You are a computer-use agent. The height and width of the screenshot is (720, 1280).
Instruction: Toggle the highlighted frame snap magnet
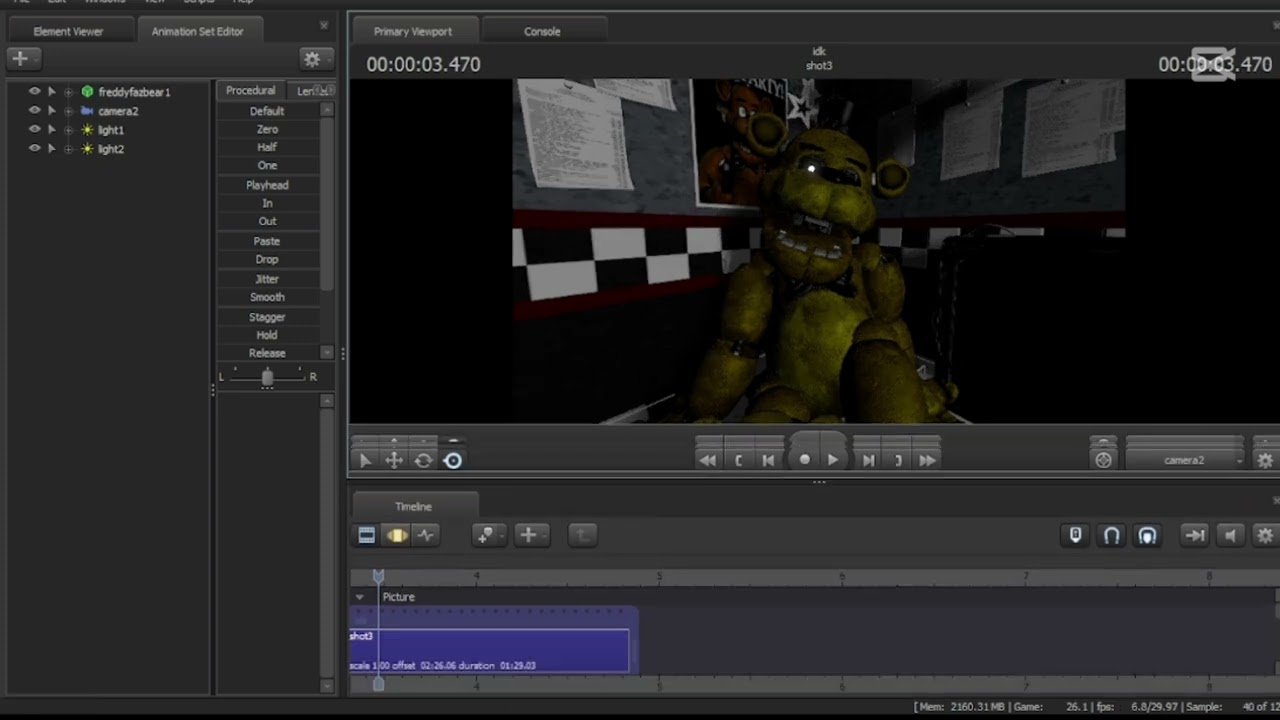coord(1147,536)
